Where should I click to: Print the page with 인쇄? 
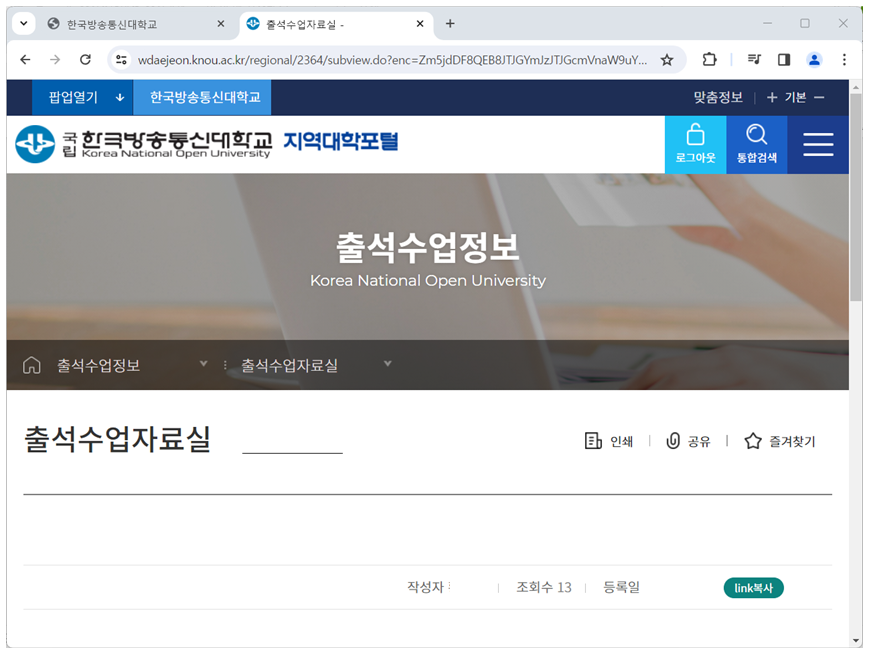click(609, 441)
